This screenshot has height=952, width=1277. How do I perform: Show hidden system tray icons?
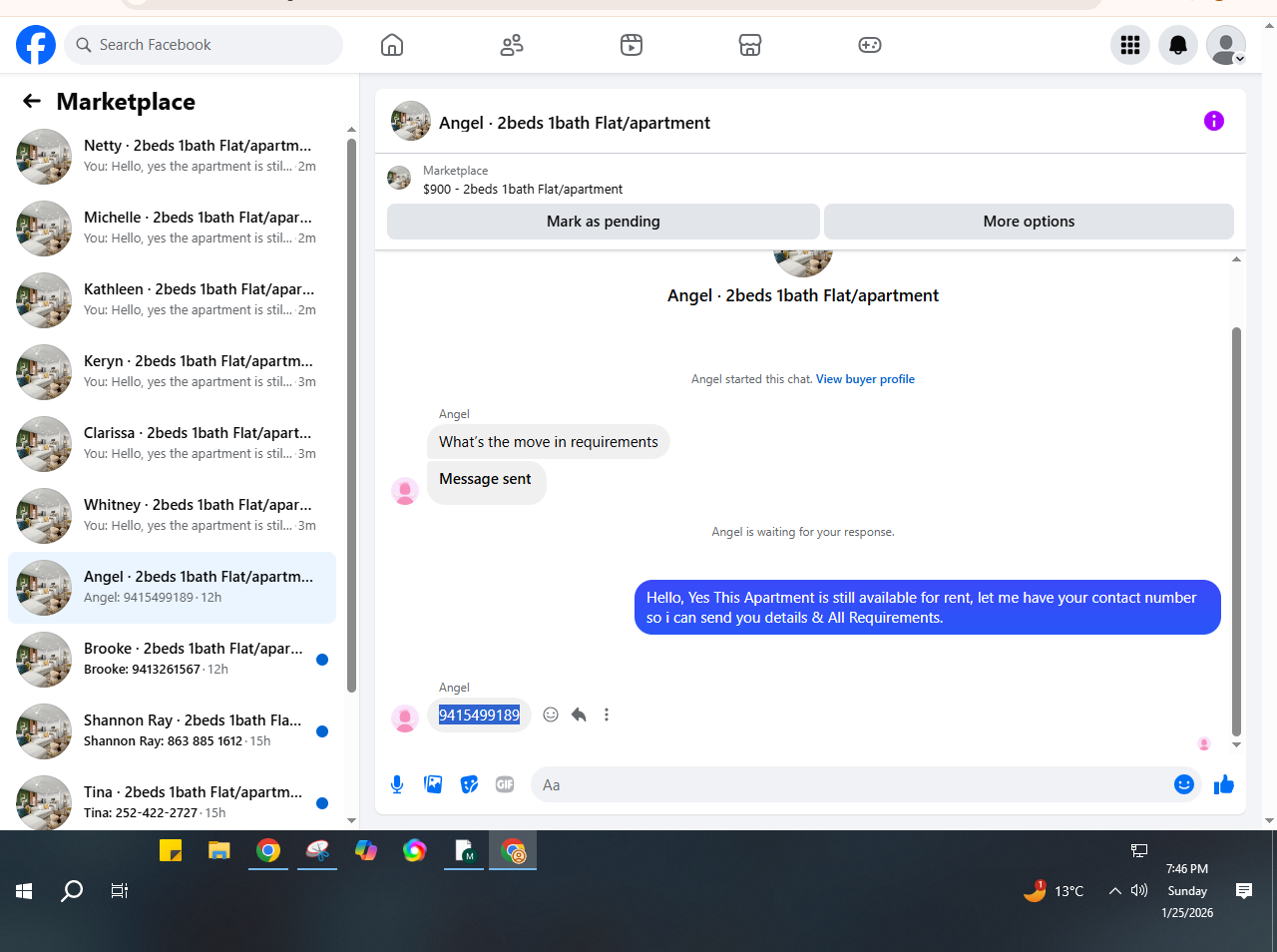tap(1114, 891)
